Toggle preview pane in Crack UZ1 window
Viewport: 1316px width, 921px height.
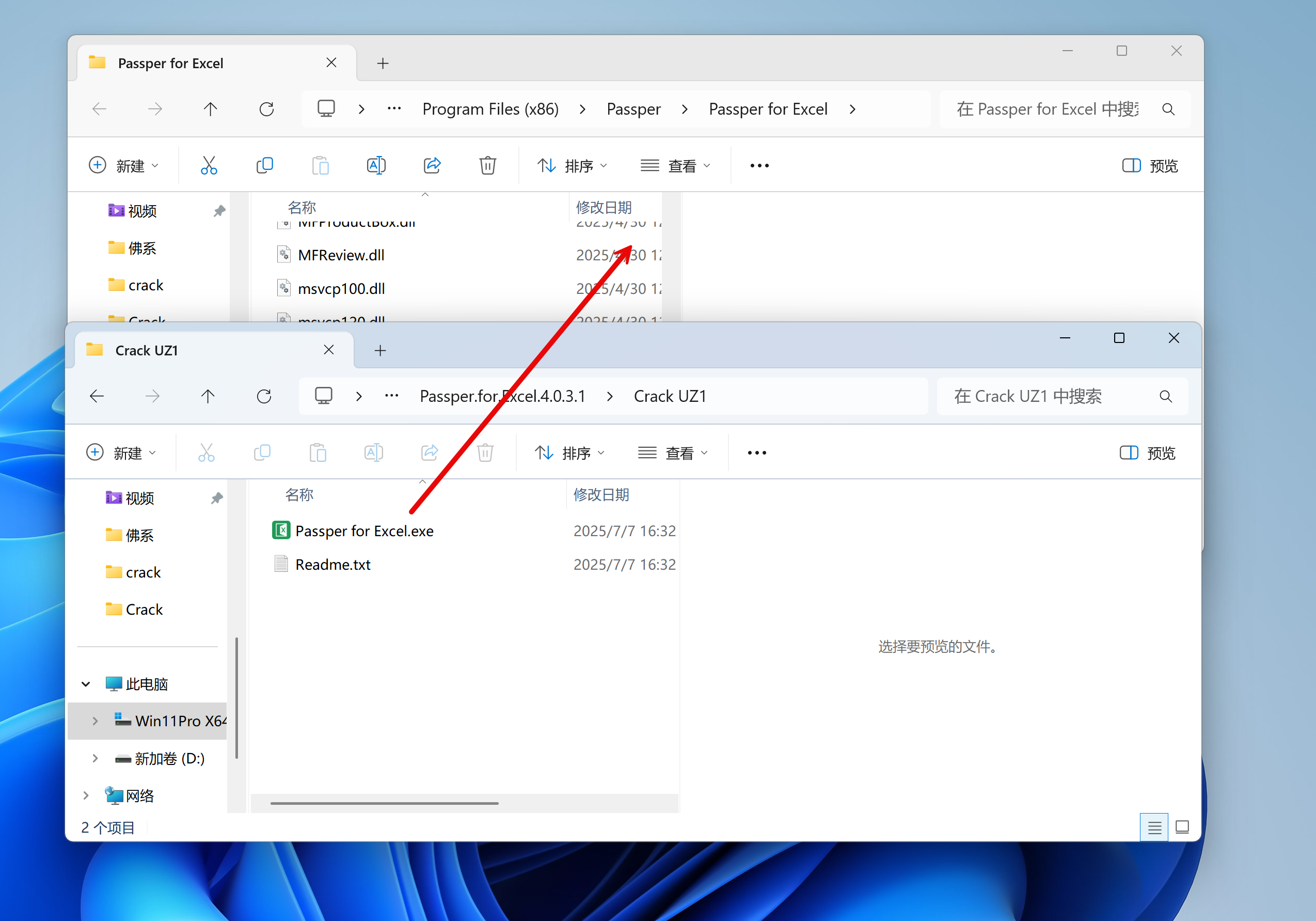click(1147, 453)
